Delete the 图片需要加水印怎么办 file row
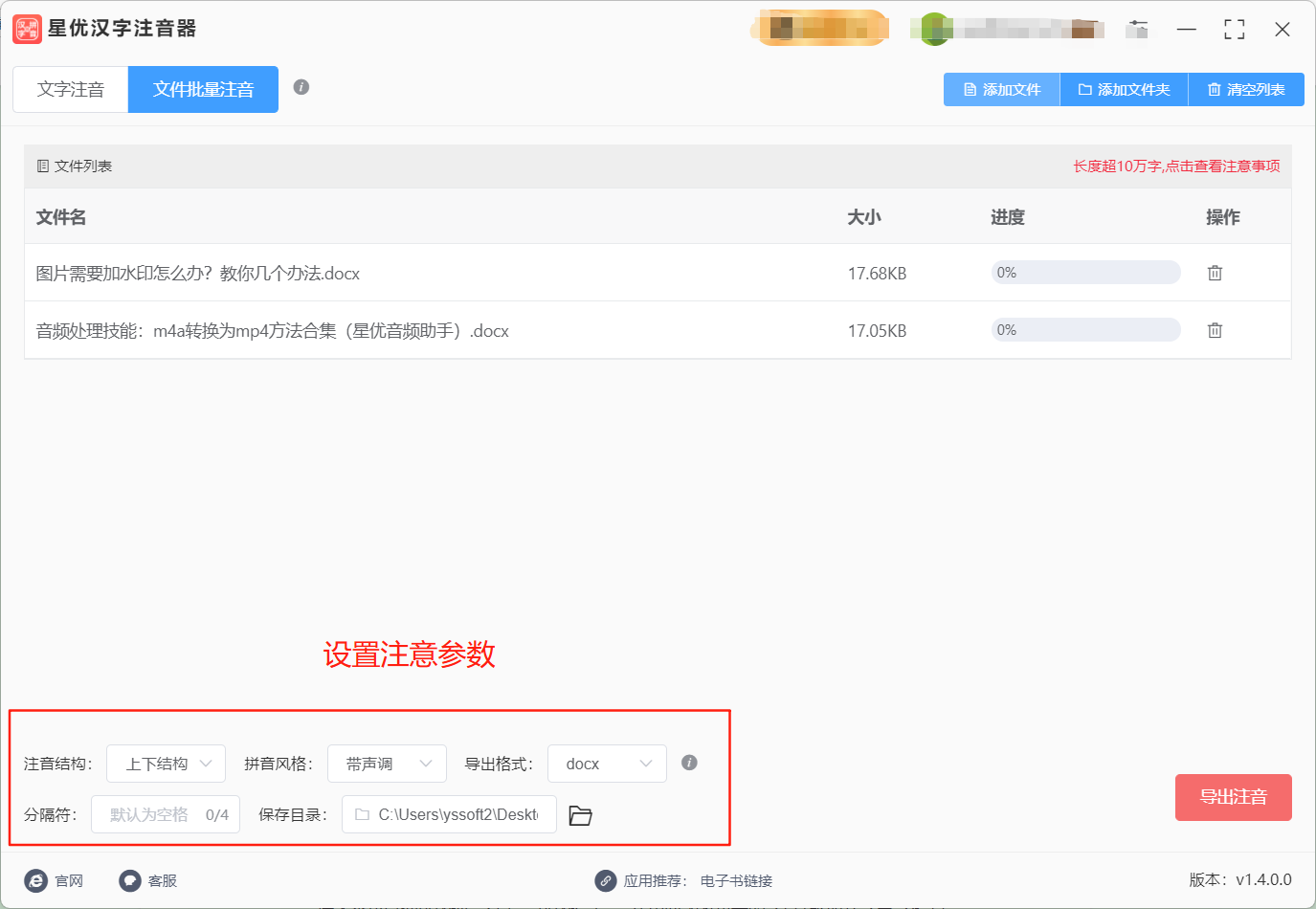The image size is (1316, 909). click(x=1215, y=273)
